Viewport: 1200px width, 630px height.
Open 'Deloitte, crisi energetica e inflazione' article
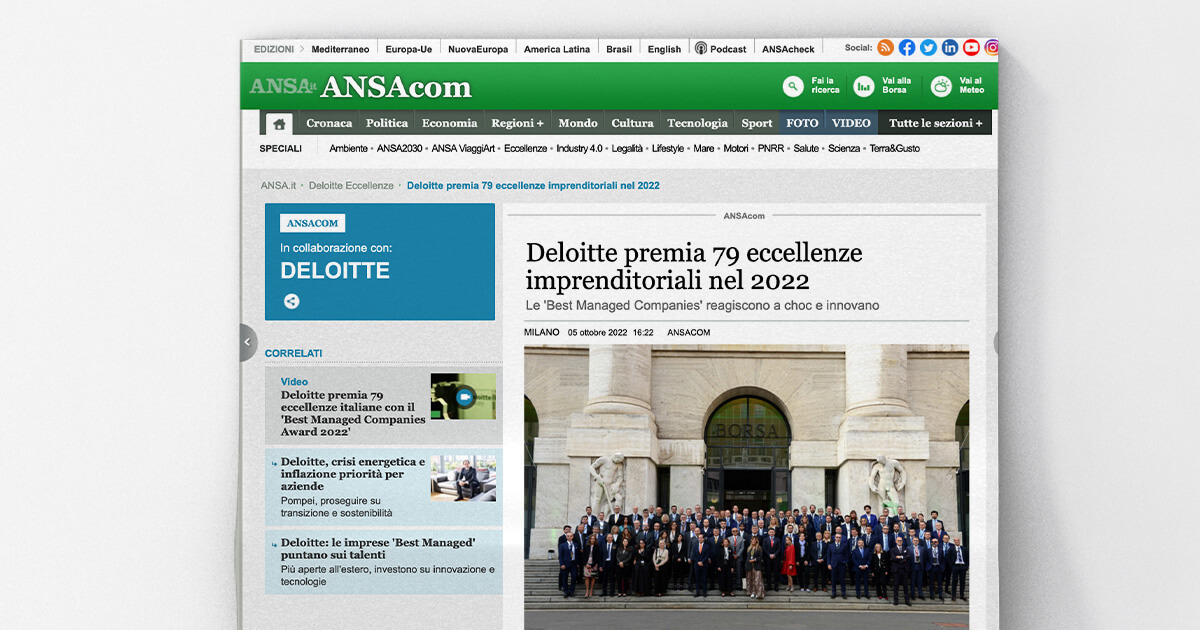click(353, 474)
